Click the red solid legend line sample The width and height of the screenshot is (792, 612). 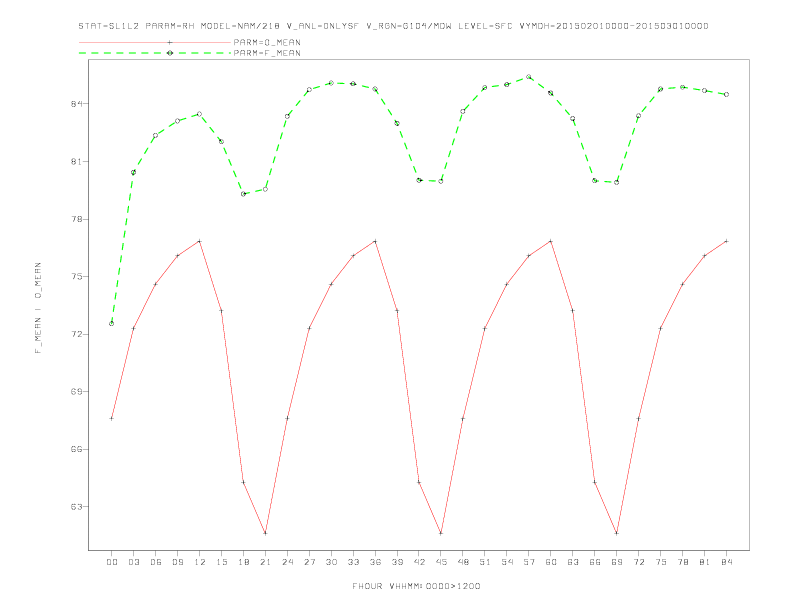click(x=155, y=42)
